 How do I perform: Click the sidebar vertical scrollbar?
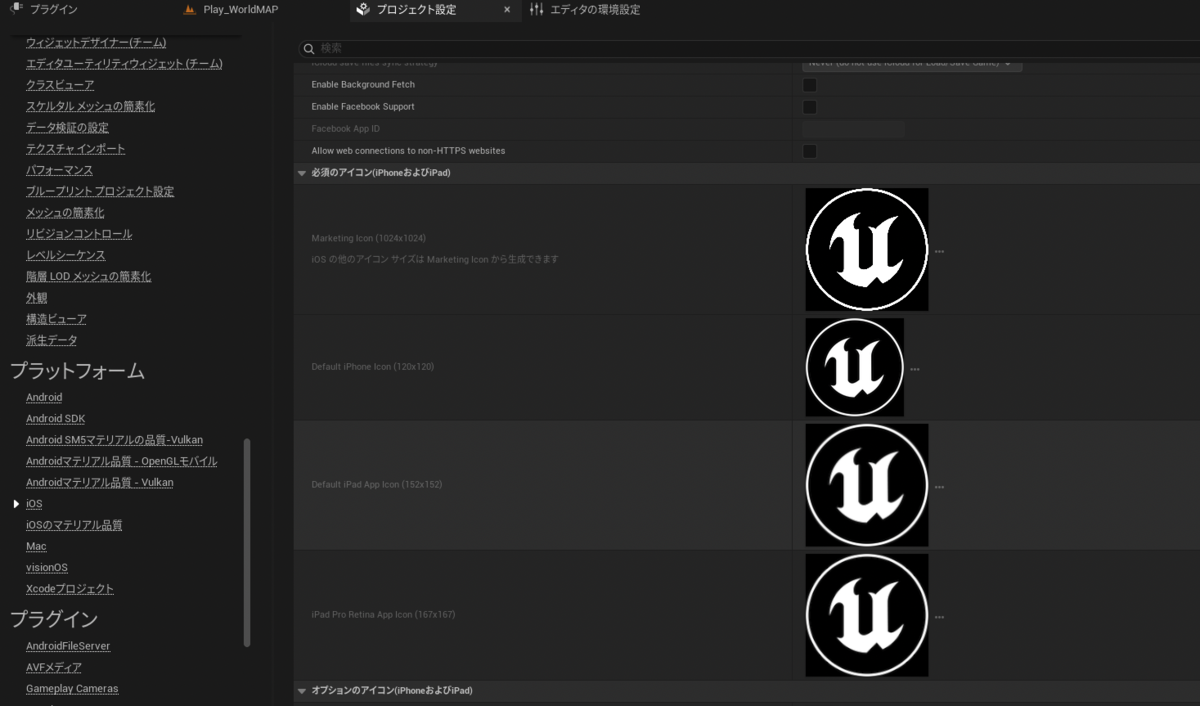point(247,543)
